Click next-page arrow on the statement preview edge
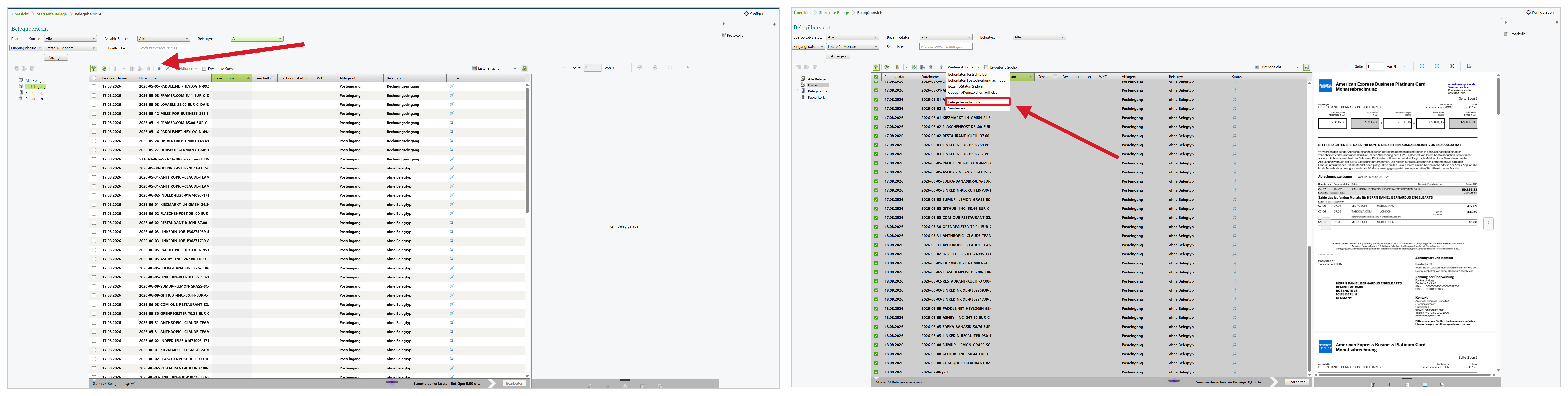Screen dimensions: 1568x396 1488,223
